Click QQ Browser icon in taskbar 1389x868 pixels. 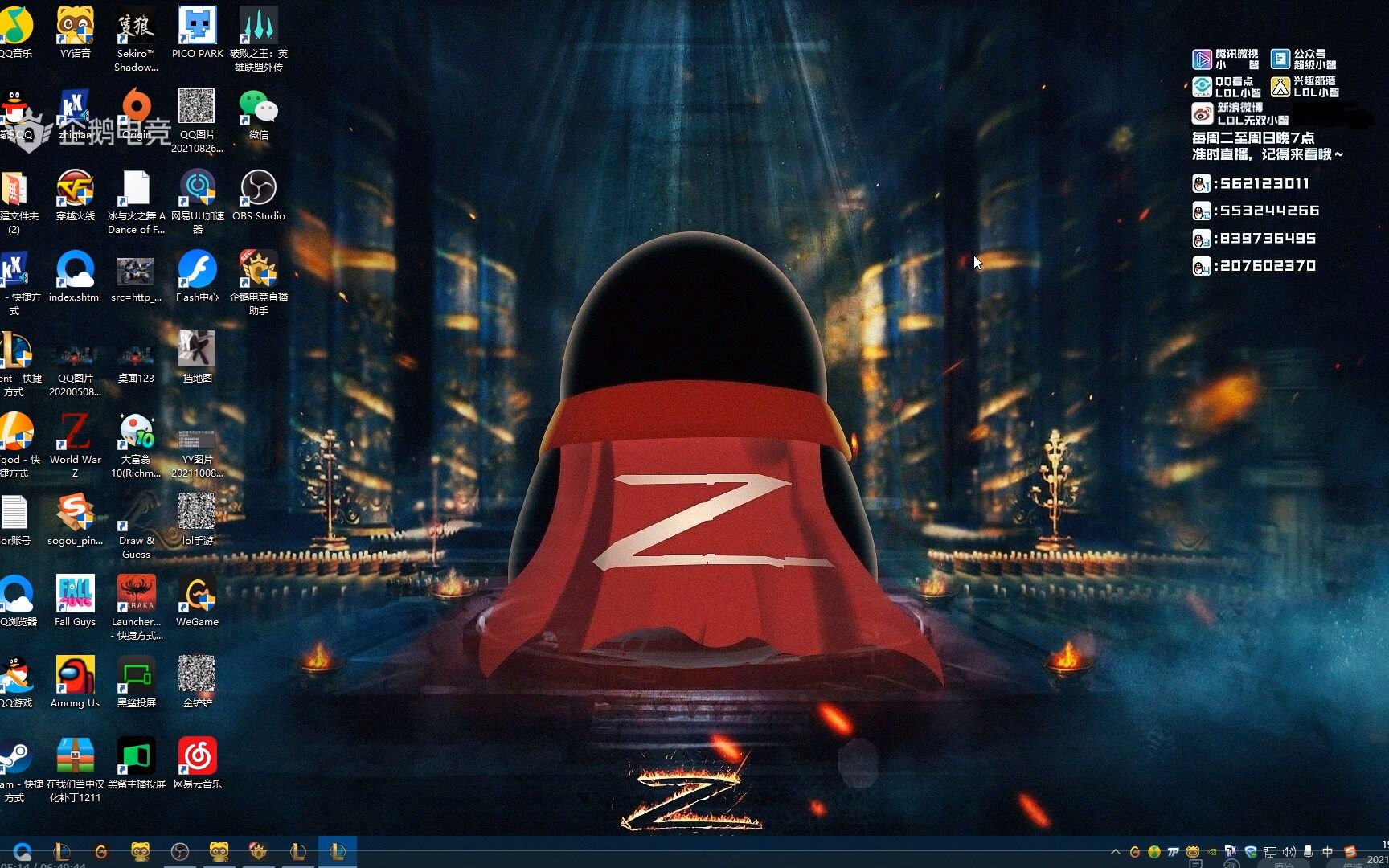pyautogui.click(x=23, y=852)
